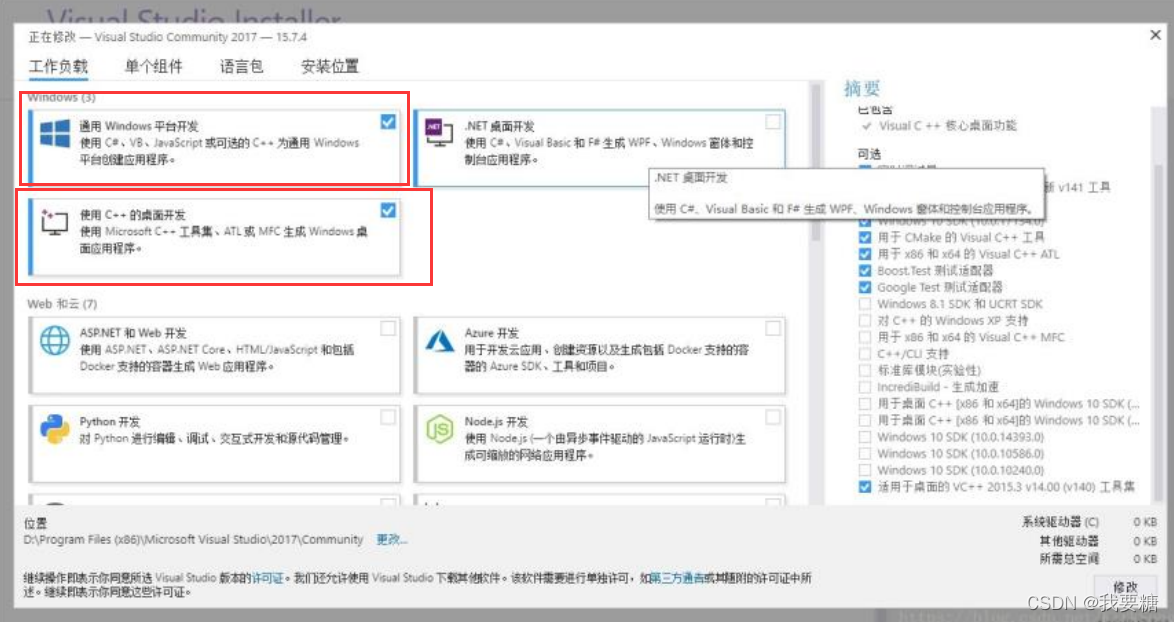Select the Python 开发 card title
Viewport: 1174px width, 622px height.
(110, 421)
